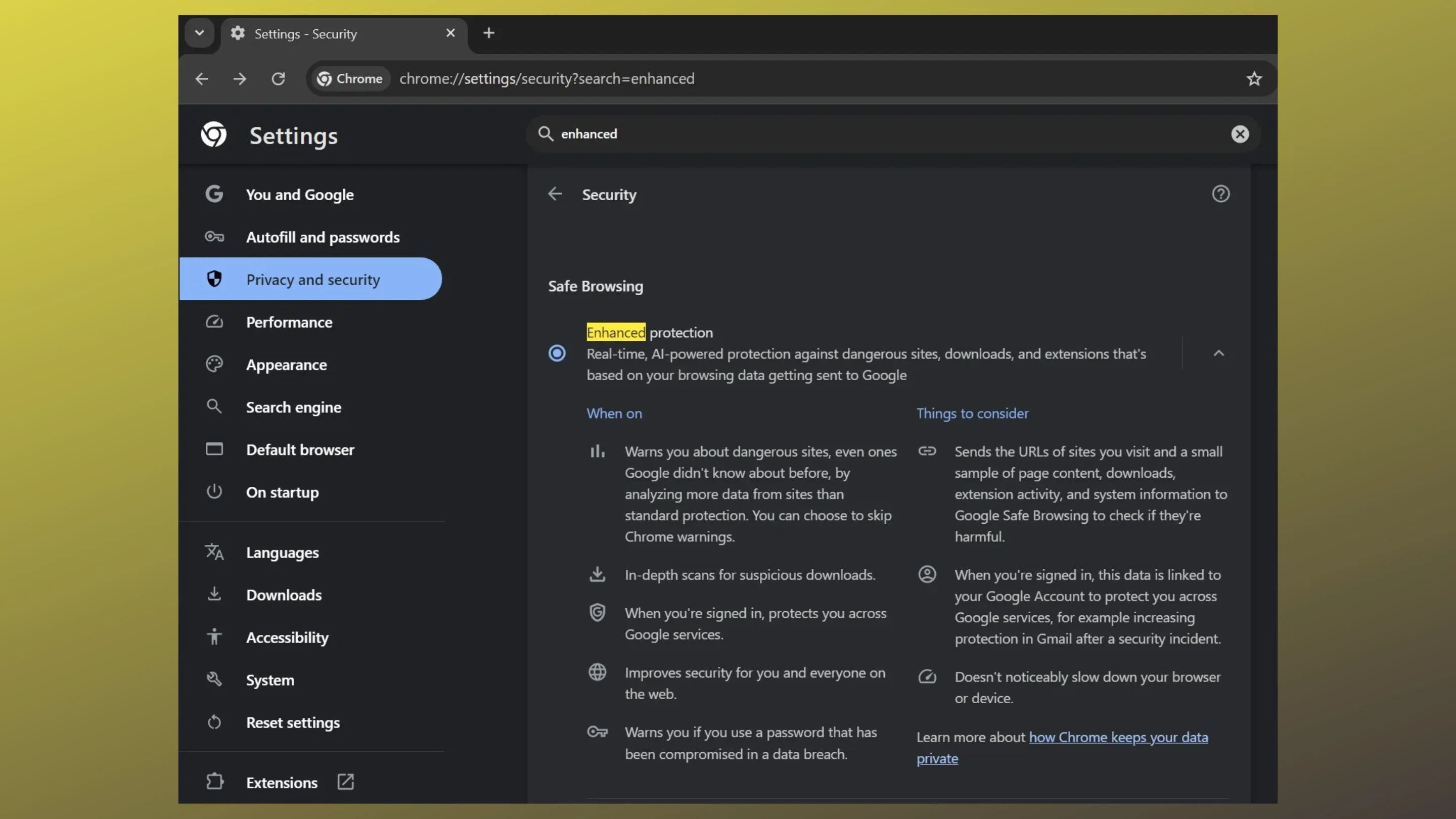Open tab search dropdown arrow

tap(200, 33)
